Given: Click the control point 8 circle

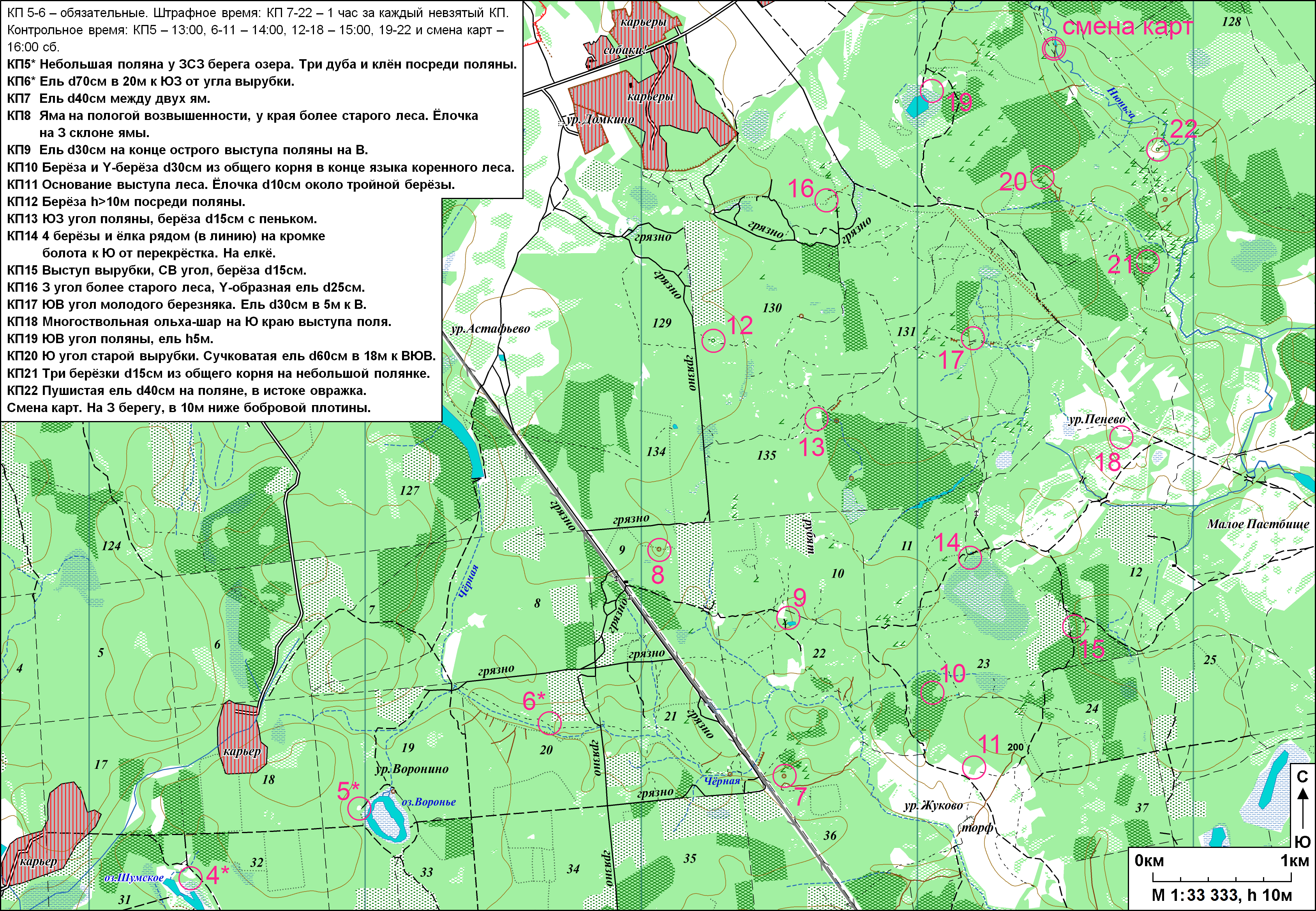Looking at the screenshot, I should (660, 550).
